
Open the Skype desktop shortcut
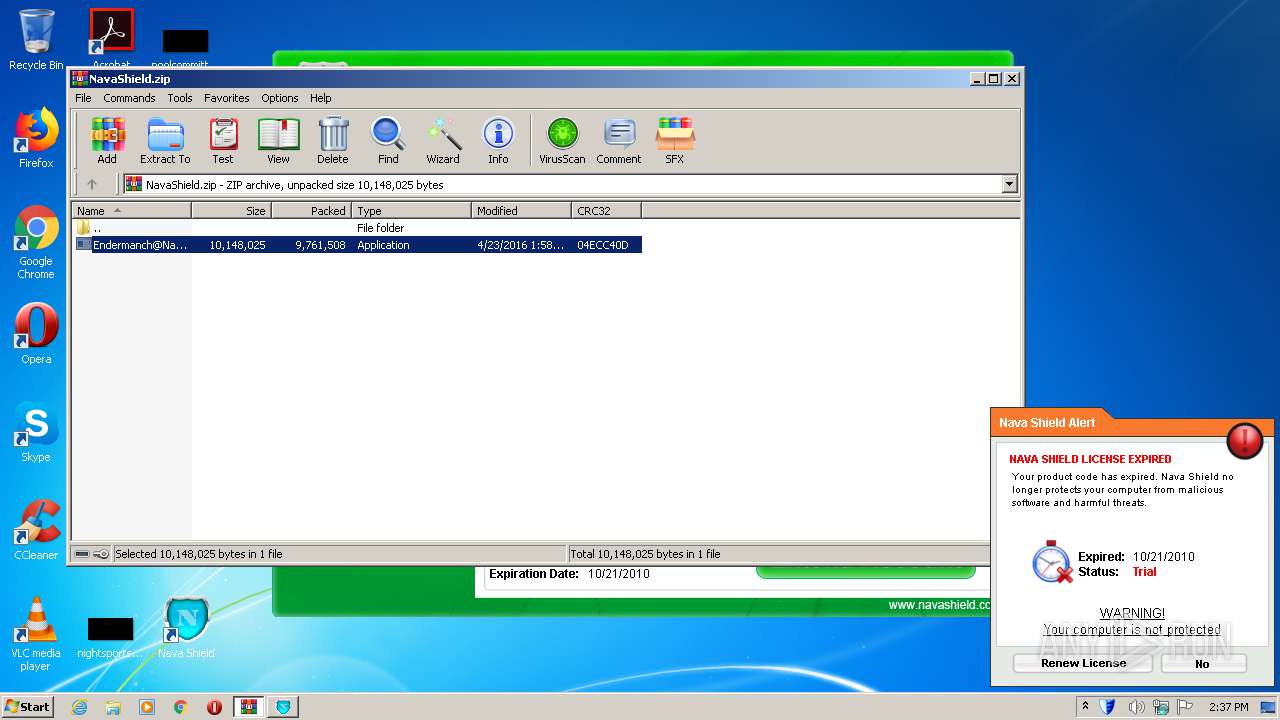36,433
